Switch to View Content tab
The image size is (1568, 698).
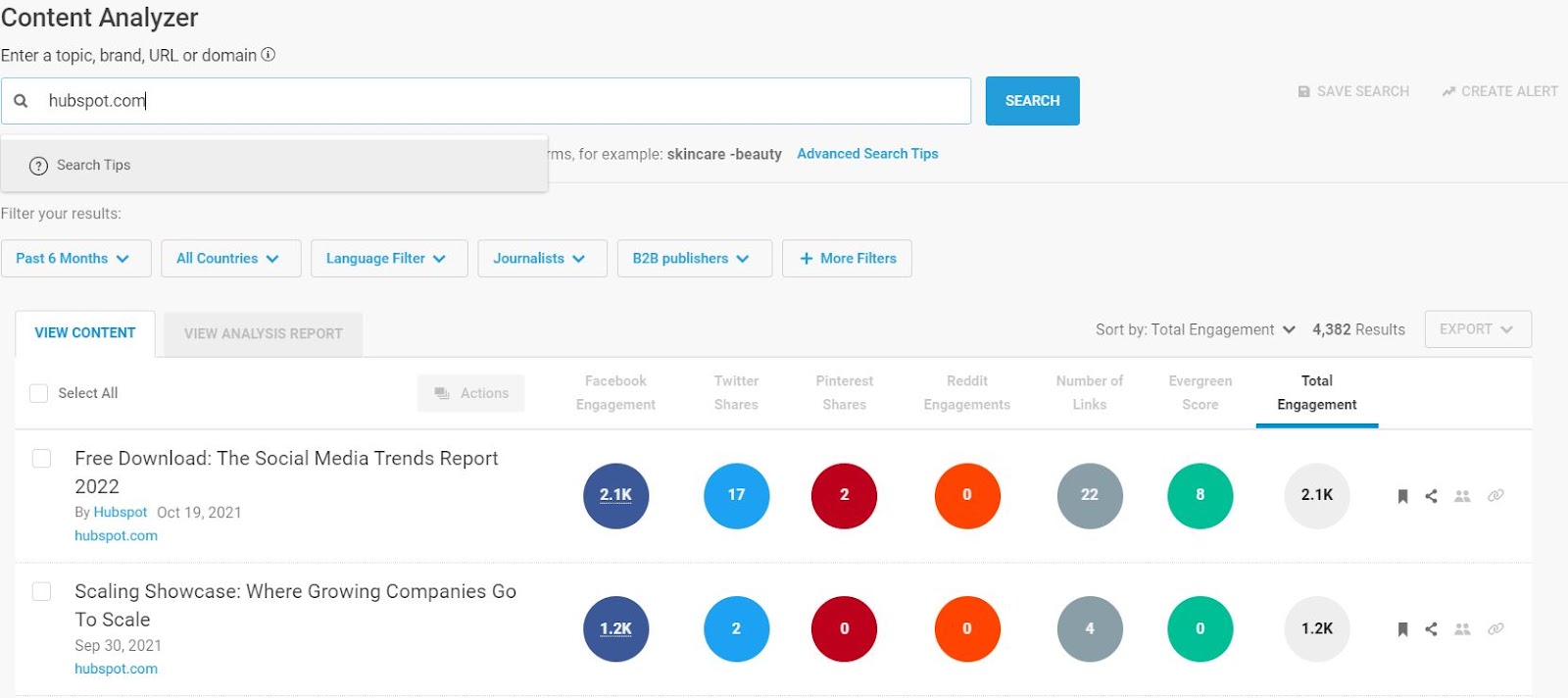pyautogui.click(x=85, y=333)
